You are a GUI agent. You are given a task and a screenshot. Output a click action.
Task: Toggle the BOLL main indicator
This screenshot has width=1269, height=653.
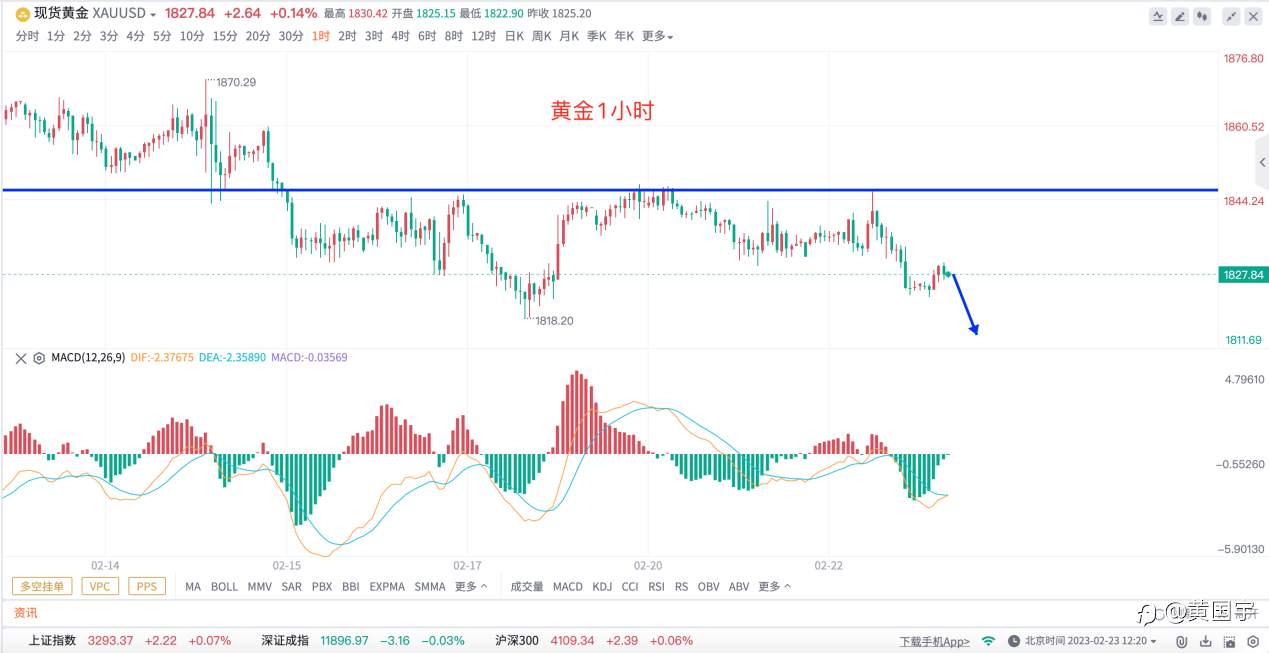pos(224,587)
